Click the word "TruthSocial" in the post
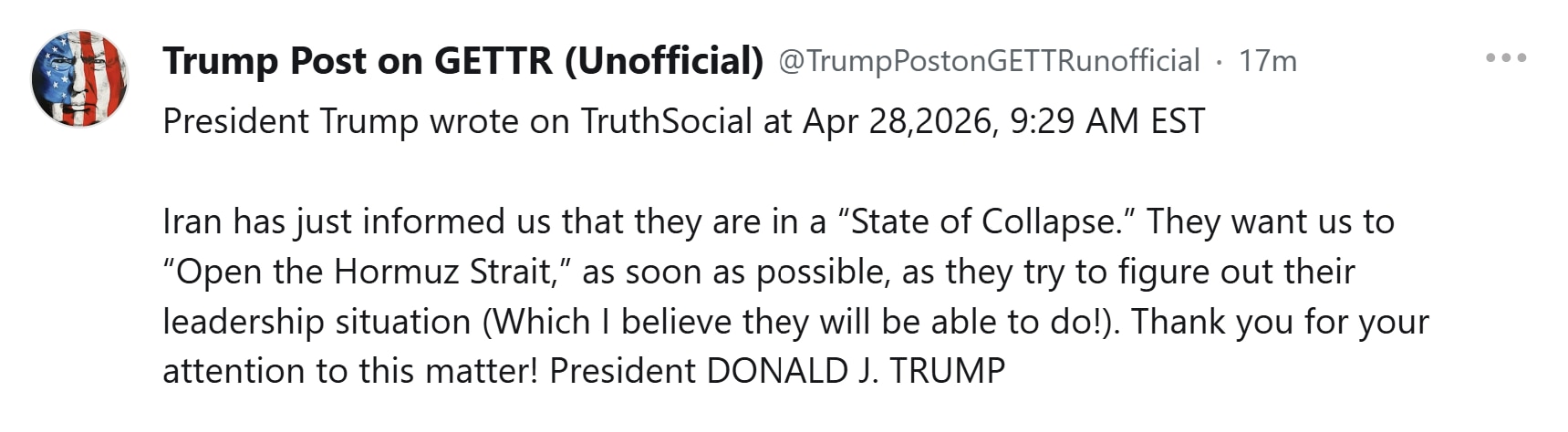1568x432 pixels. 667,121
